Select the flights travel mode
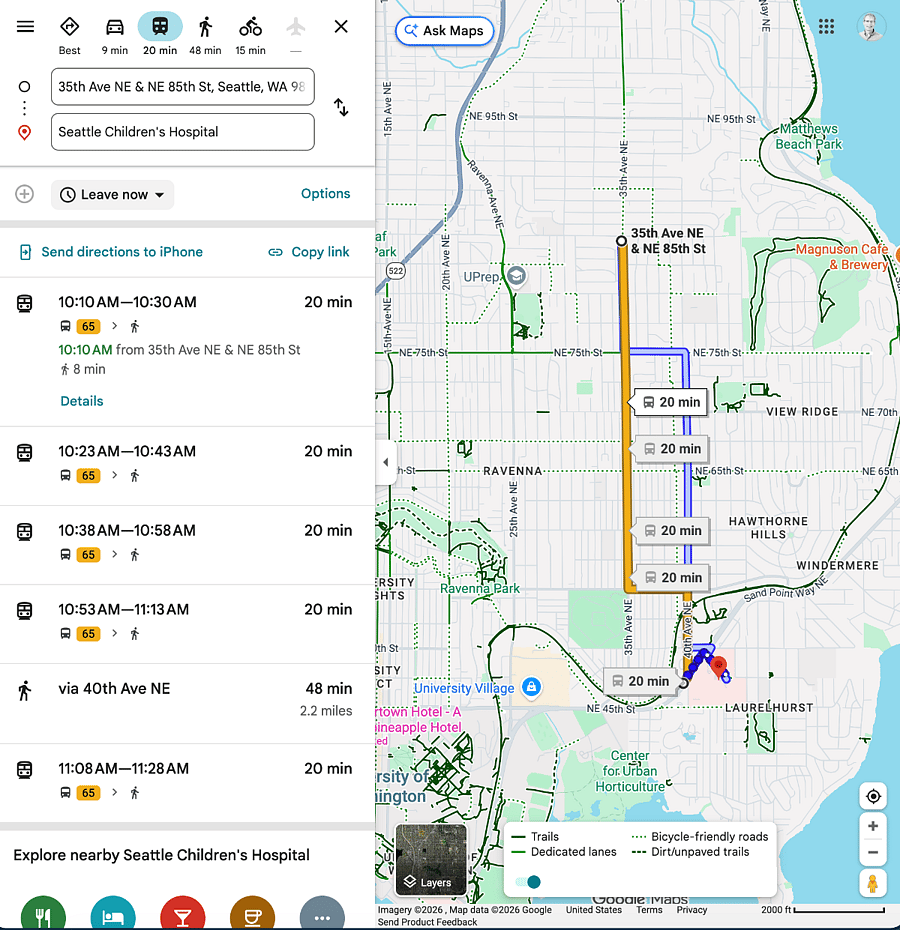This screenshot has height=930, width=900. [x=295, y=36]
